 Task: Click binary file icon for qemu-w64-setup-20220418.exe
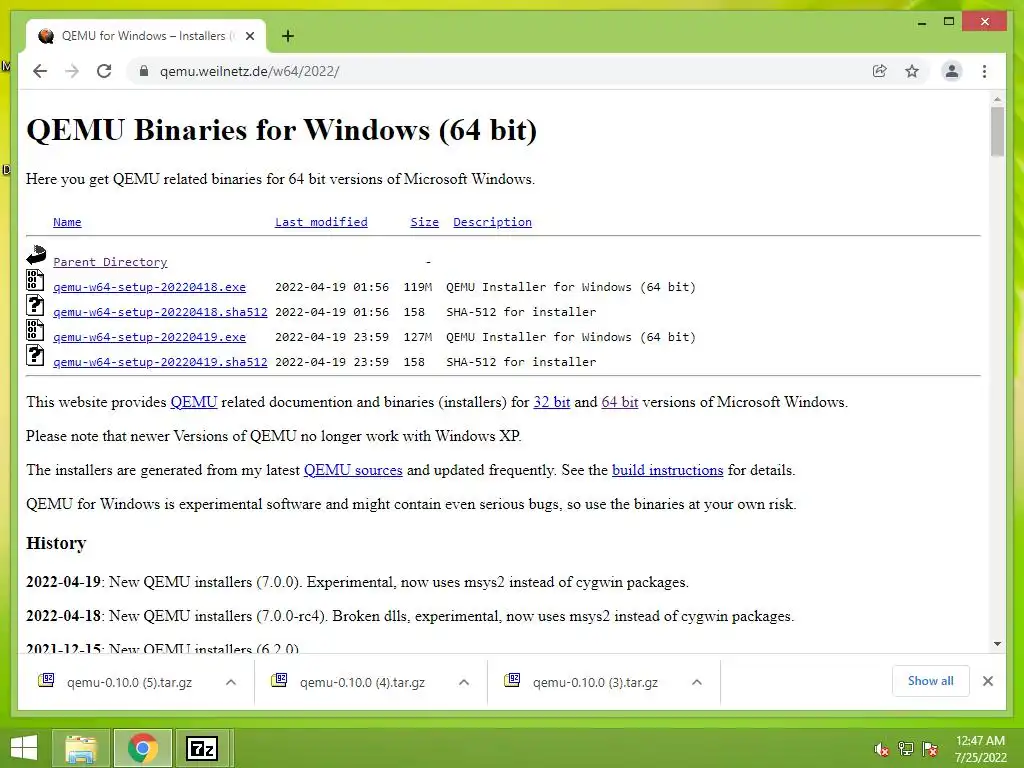click(35, 280)
